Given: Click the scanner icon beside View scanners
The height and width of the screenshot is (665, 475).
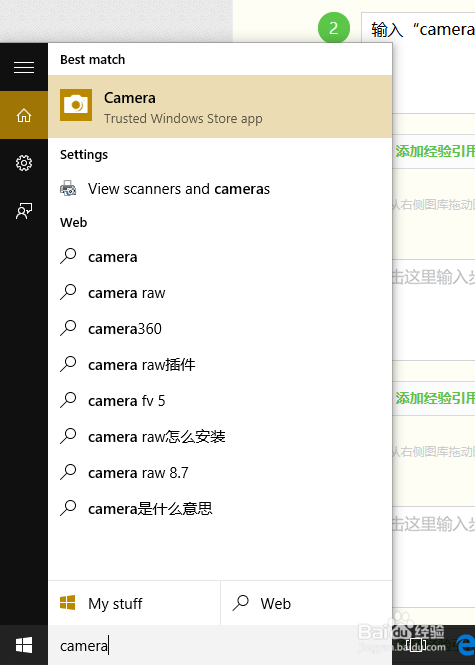Looking at the screenshot, I should click(68, 188).
